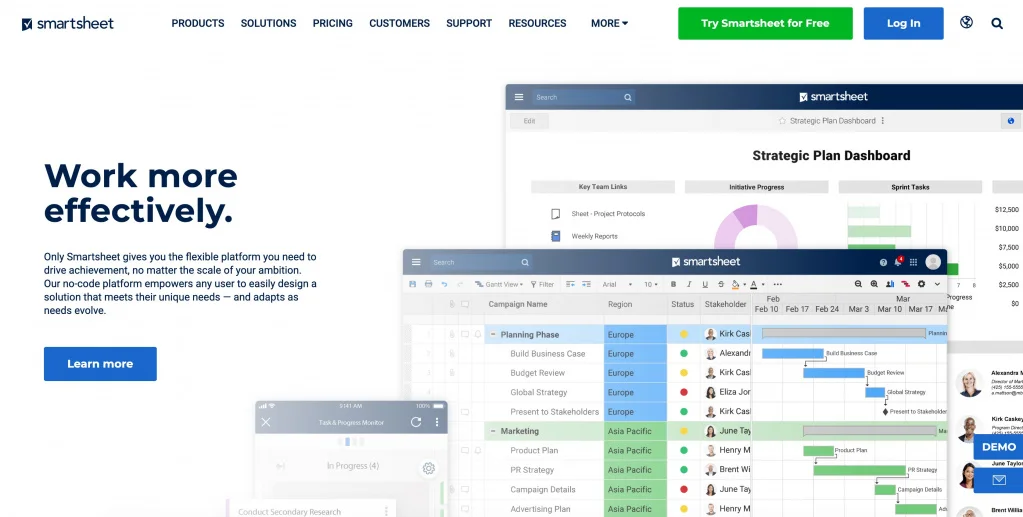The height and width of the screenshot is (517, 1023).
Task: Toggle strikethrough formatting in sheet toolbar
Action: tap(721, 284)
